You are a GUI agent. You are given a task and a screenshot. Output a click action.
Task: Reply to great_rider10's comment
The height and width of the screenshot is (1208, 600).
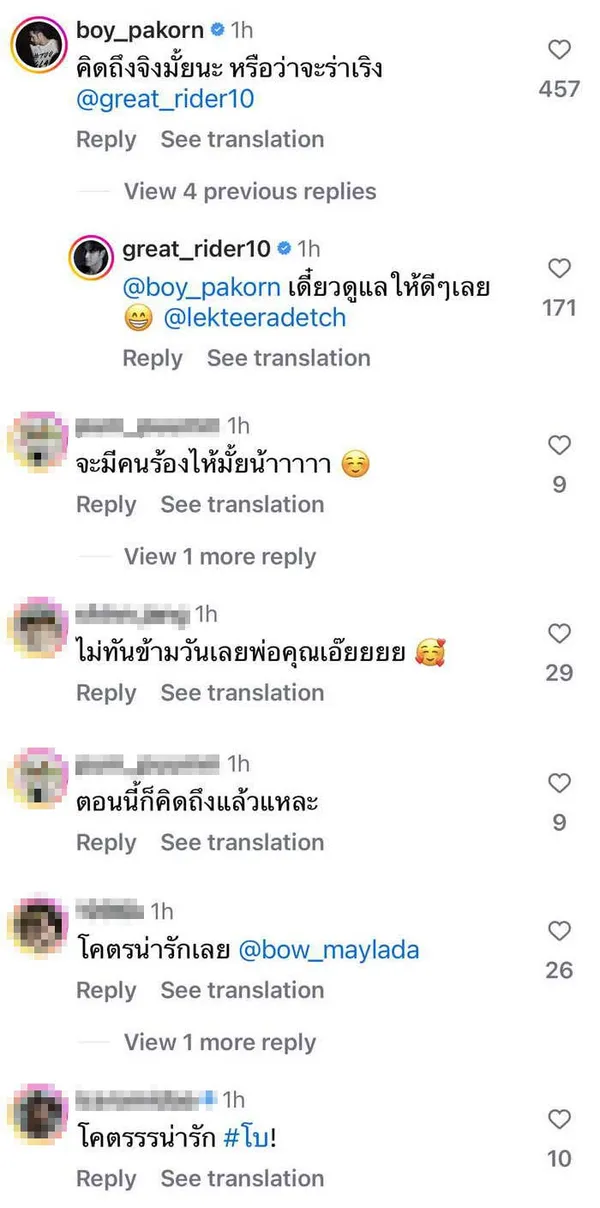coord(152,358)
